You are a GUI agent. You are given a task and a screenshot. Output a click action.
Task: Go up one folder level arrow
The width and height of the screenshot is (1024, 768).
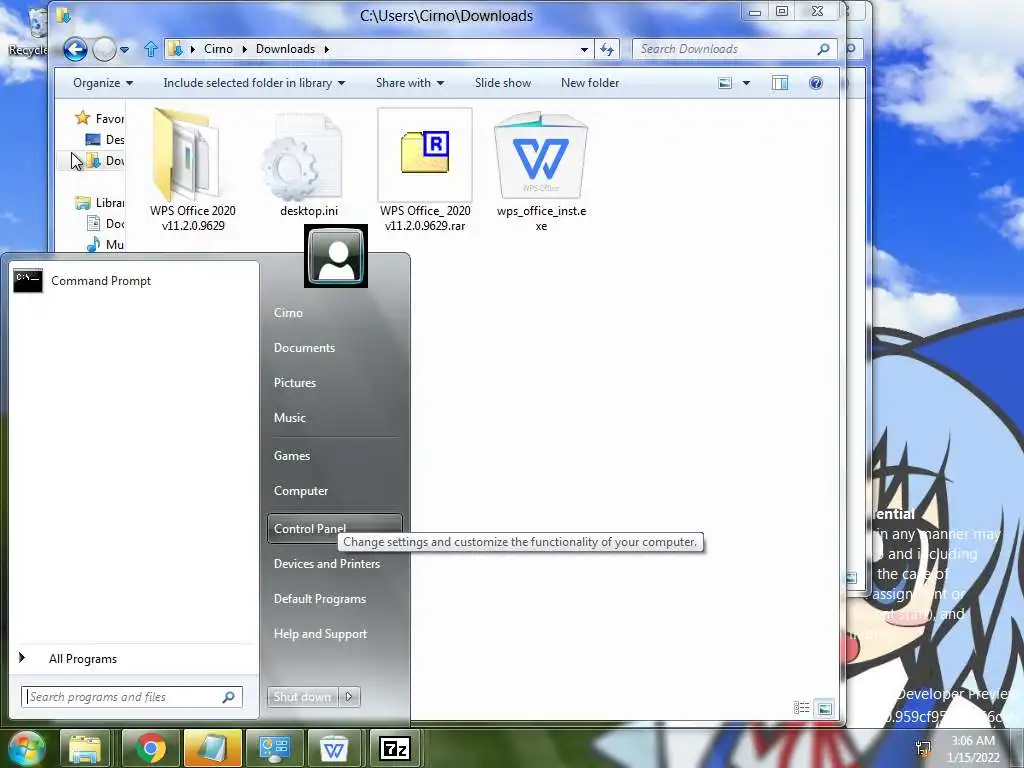(151, 49)
